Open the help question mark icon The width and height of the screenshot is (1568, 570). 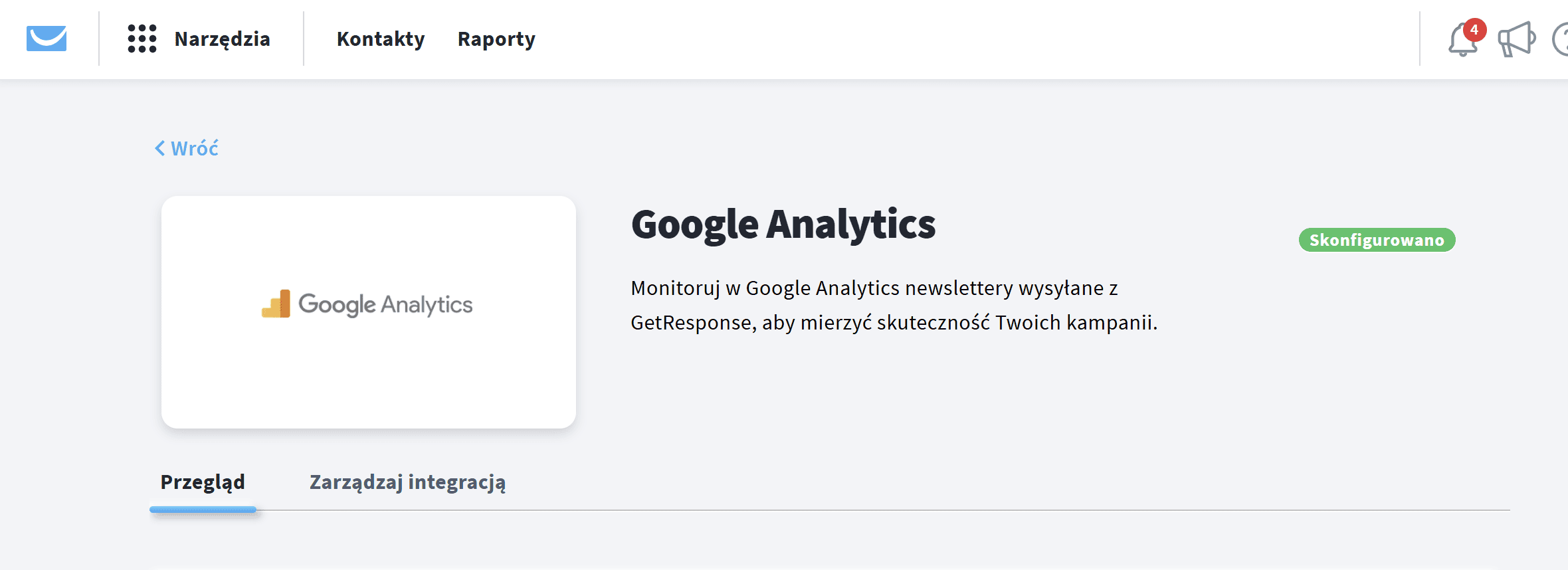(1563, 39)
